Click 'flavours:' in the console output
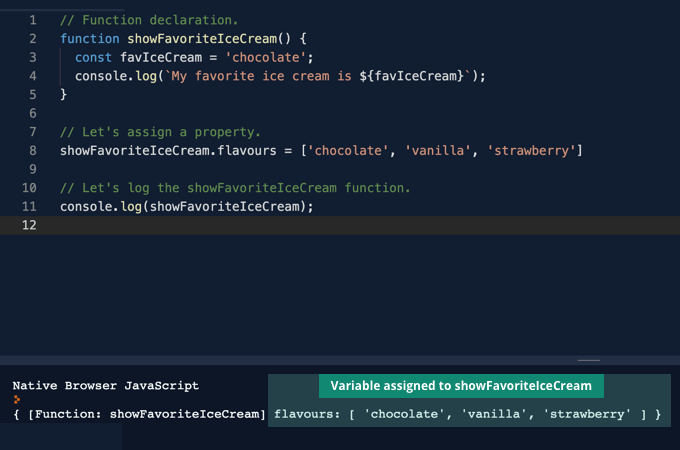The width and height of the screenshot is (680, 450). click(x=307, y=414)
